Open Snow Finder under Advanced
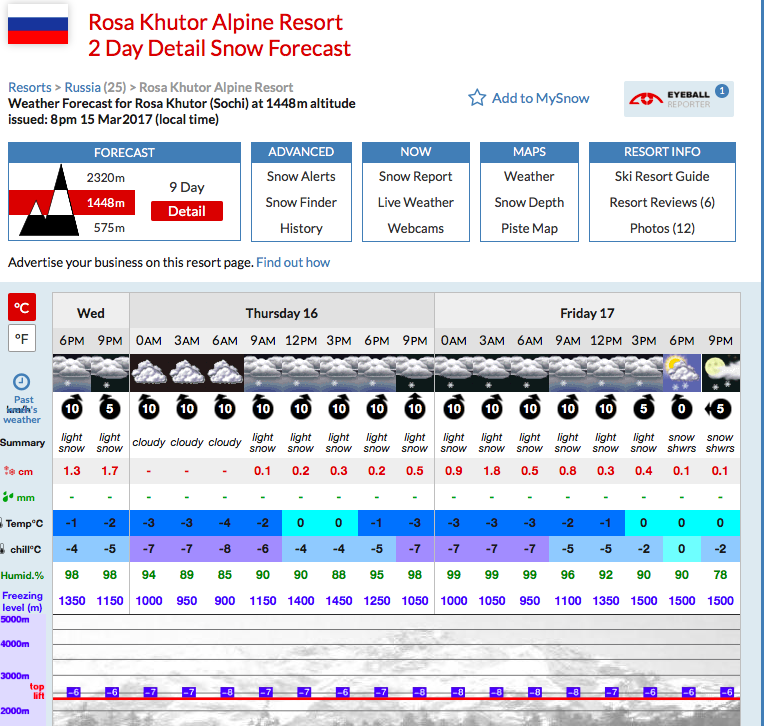Image resolution: width=764 pixels, height=726 pixels. pos(301,202)
